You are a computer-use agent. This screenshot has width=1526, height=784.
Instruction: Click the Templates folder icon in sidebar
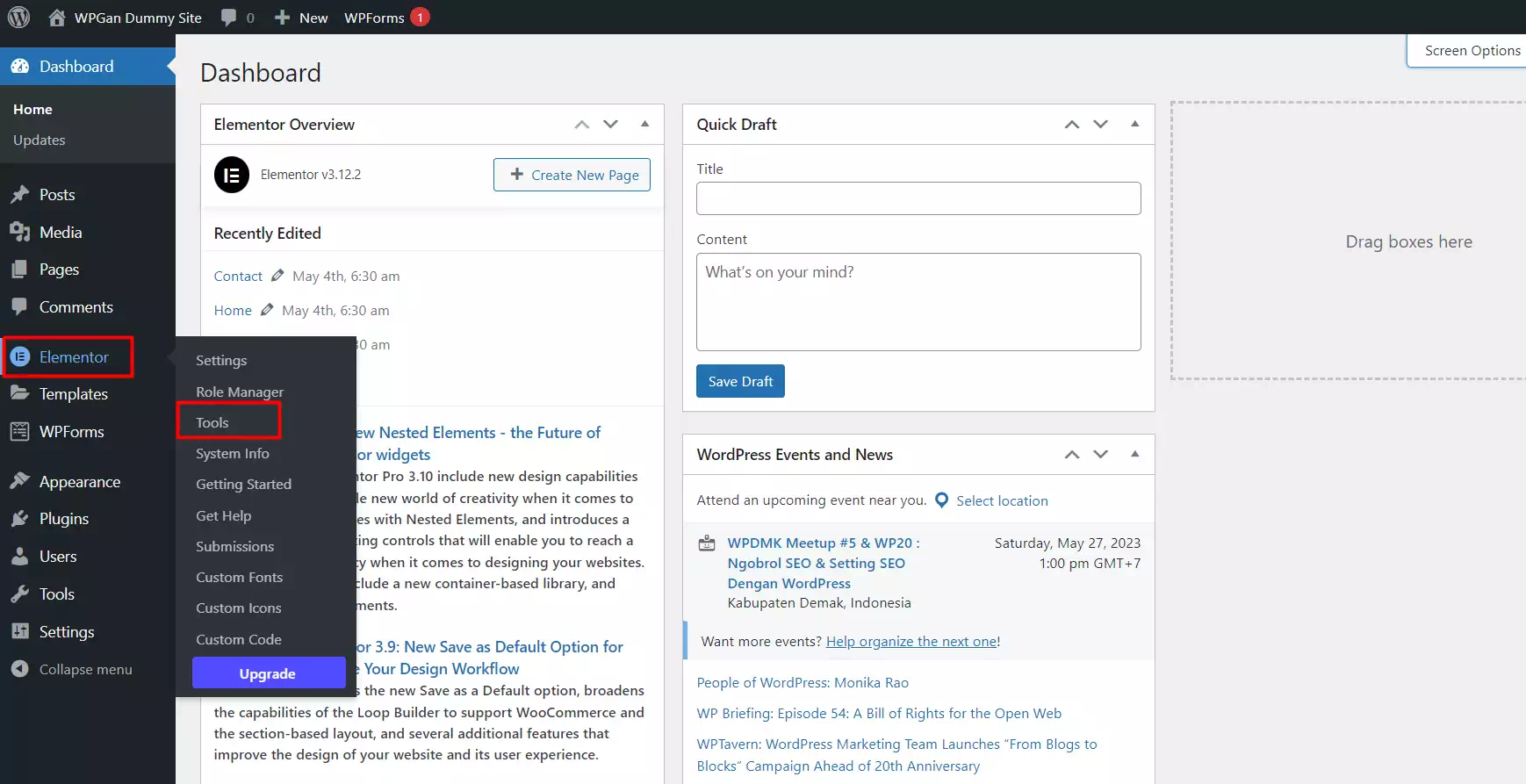click(x=19, y=394)
